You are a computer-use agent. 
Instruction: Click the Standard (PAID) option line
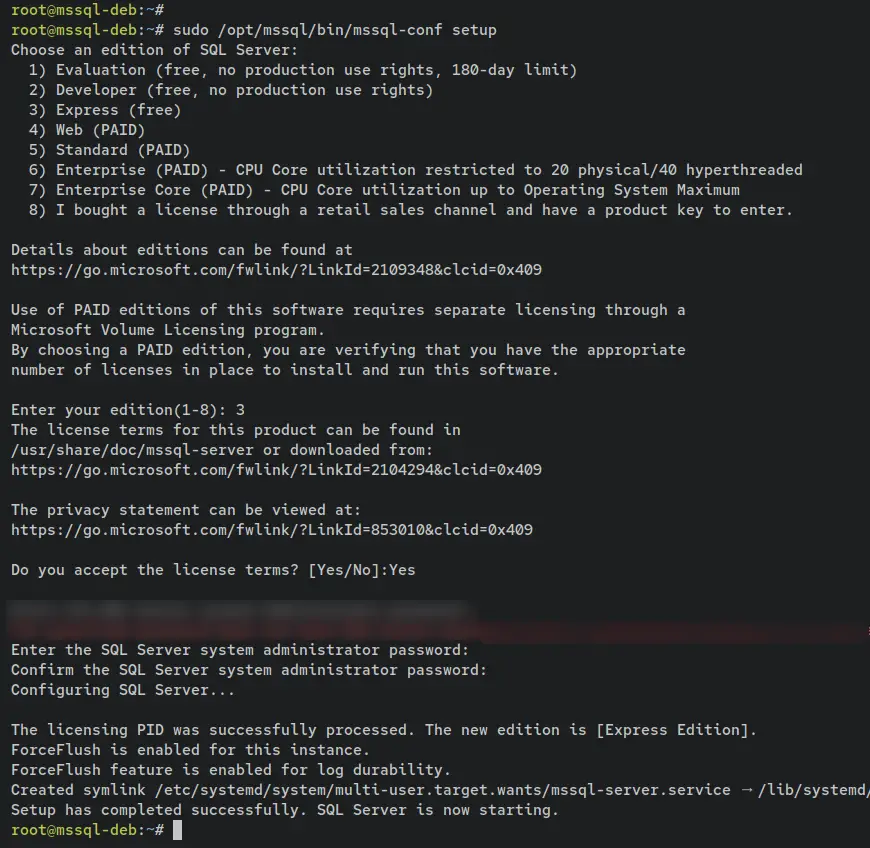pos(109,150)
